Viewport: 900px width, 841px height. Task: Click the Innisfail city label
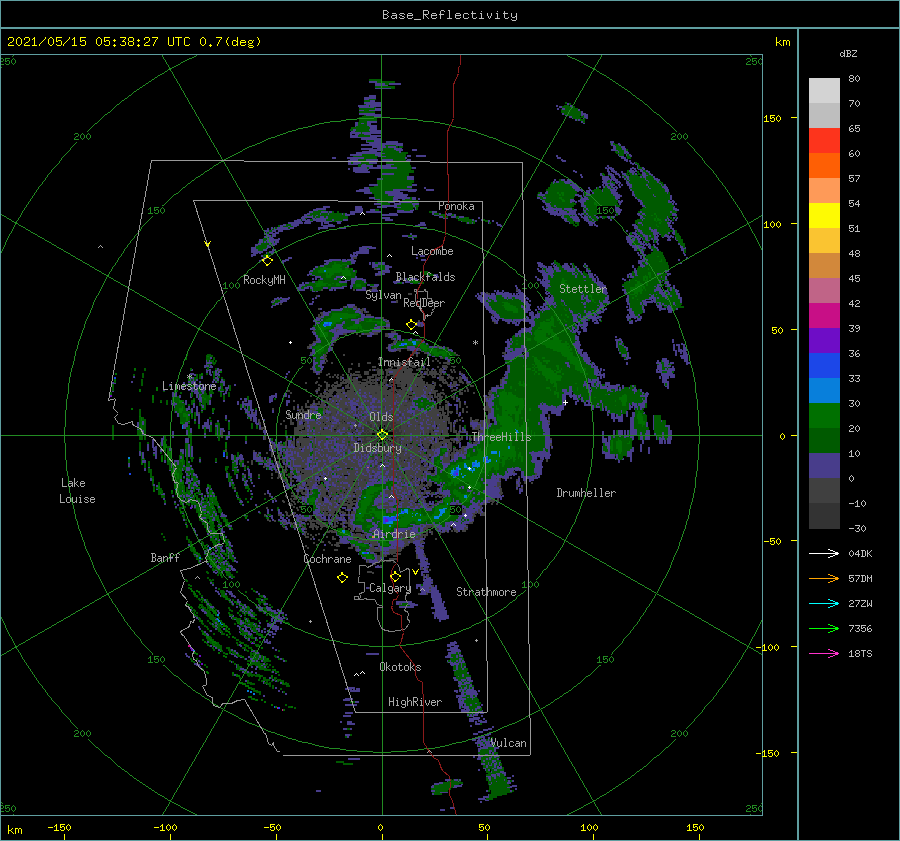click(404, 362)
